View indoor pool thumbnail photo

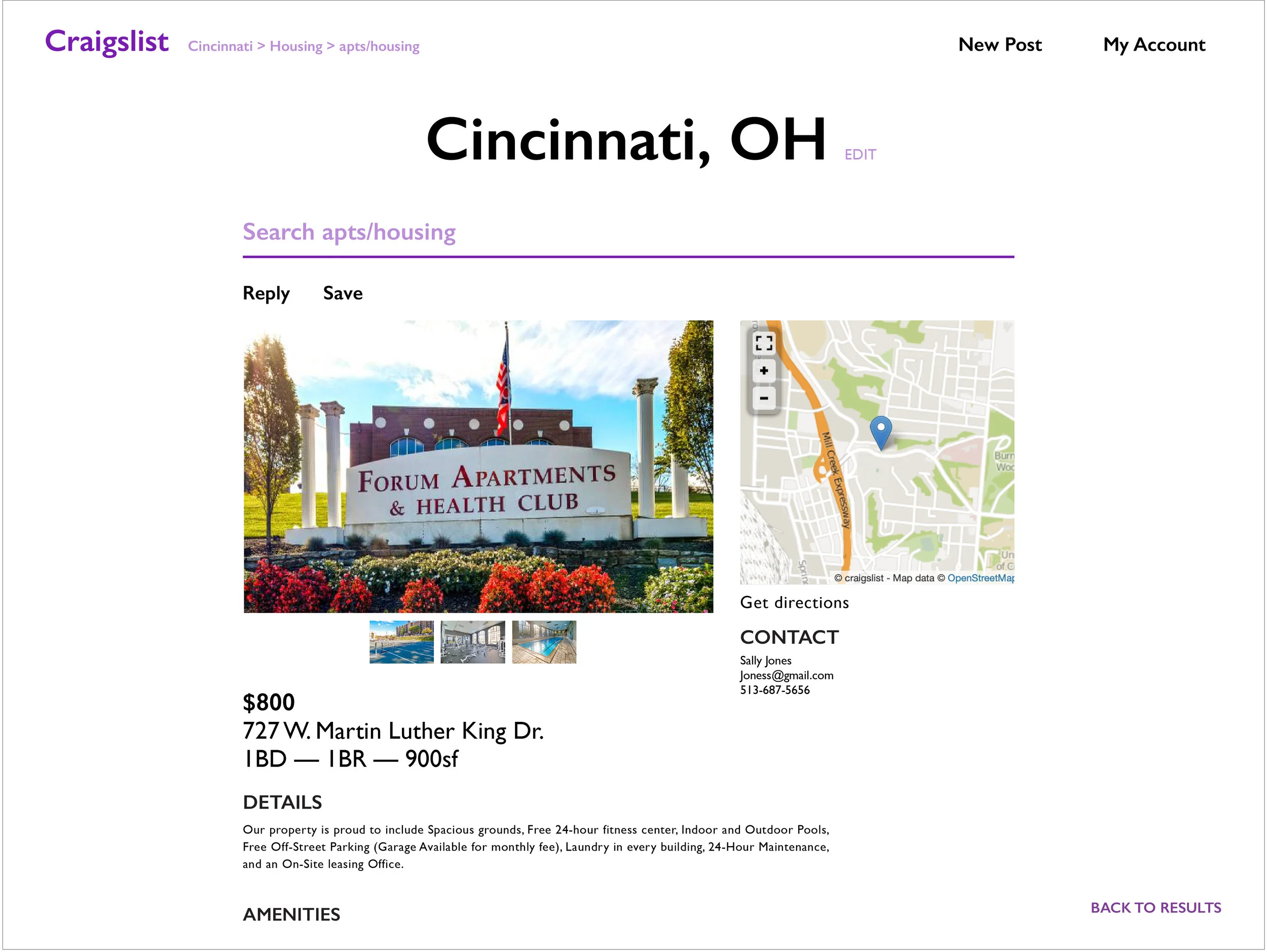coord(544,642)
